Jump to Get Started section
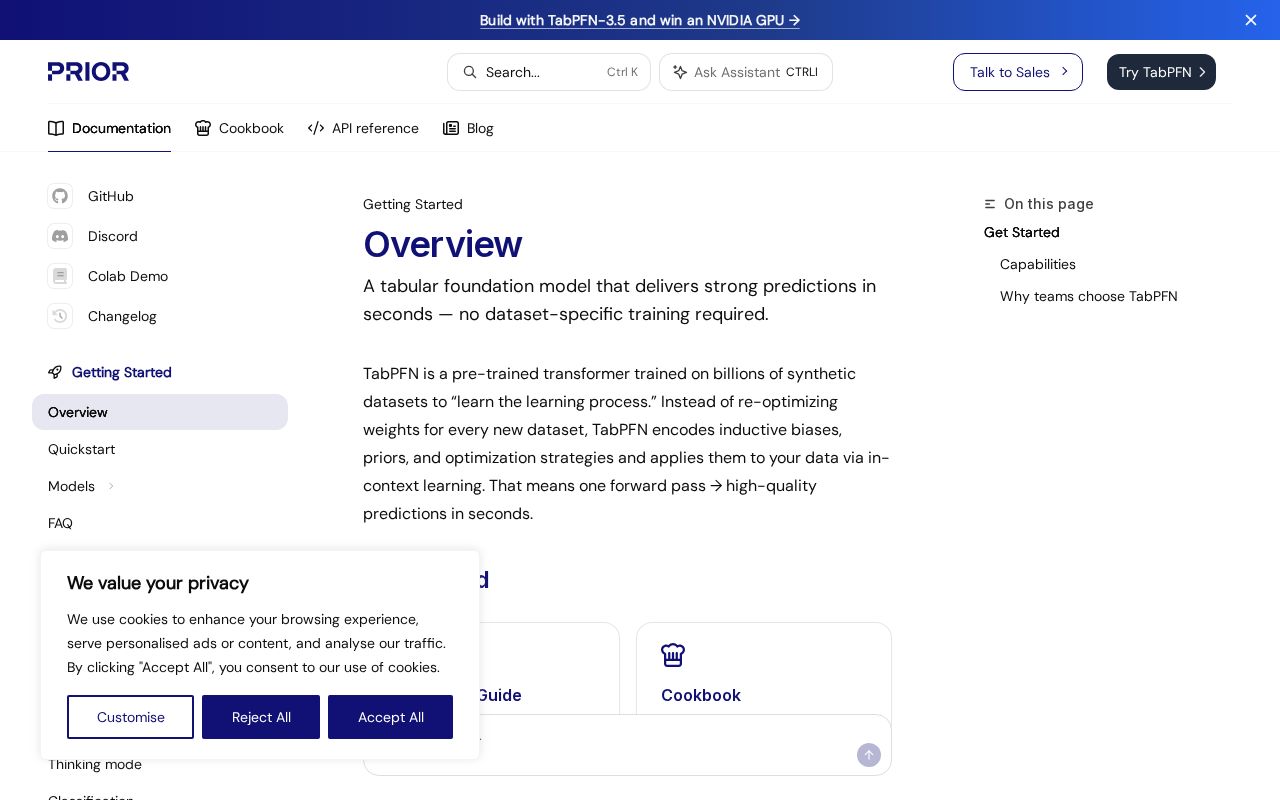Screen dimensions: 1280x800 [1022, 232]
